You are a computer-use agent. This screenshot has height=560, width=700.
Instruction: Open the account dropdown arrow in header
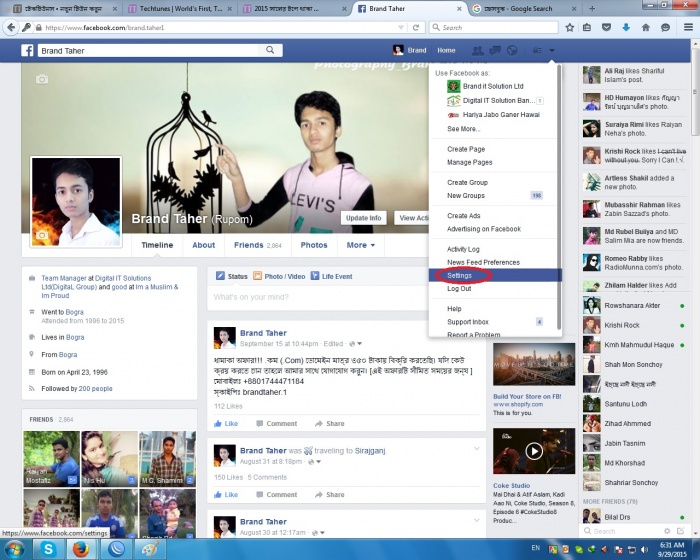[552, 50]
